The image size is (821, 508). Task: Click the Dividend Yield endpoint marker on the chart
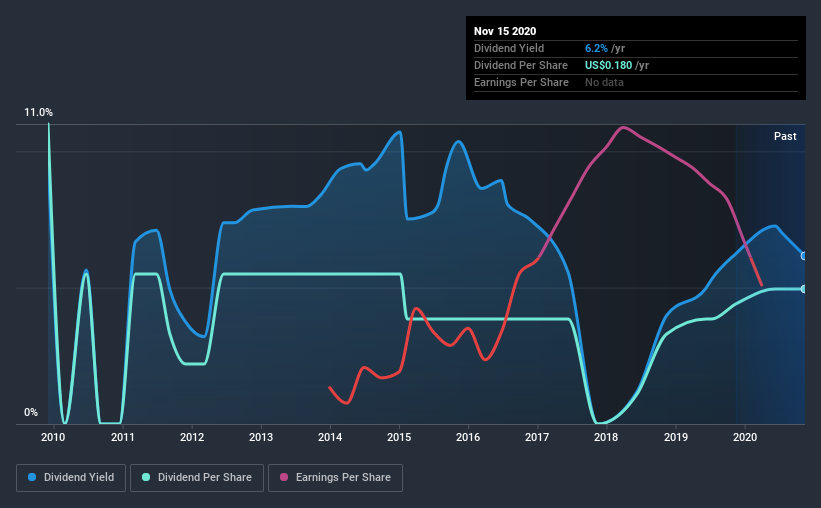click(804, 256)
